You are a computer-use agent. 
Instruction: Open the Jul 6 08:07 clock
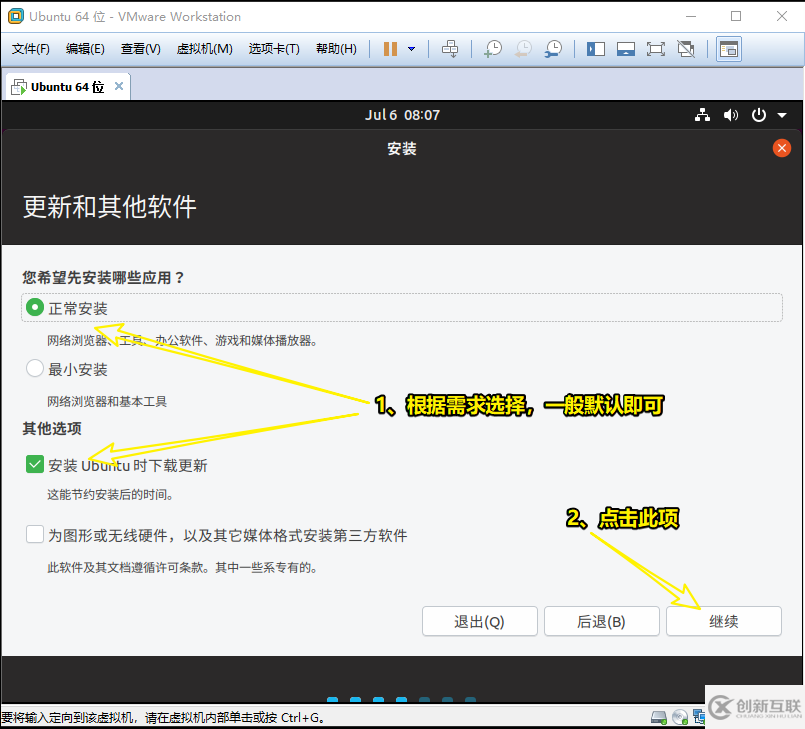[402, 115]
